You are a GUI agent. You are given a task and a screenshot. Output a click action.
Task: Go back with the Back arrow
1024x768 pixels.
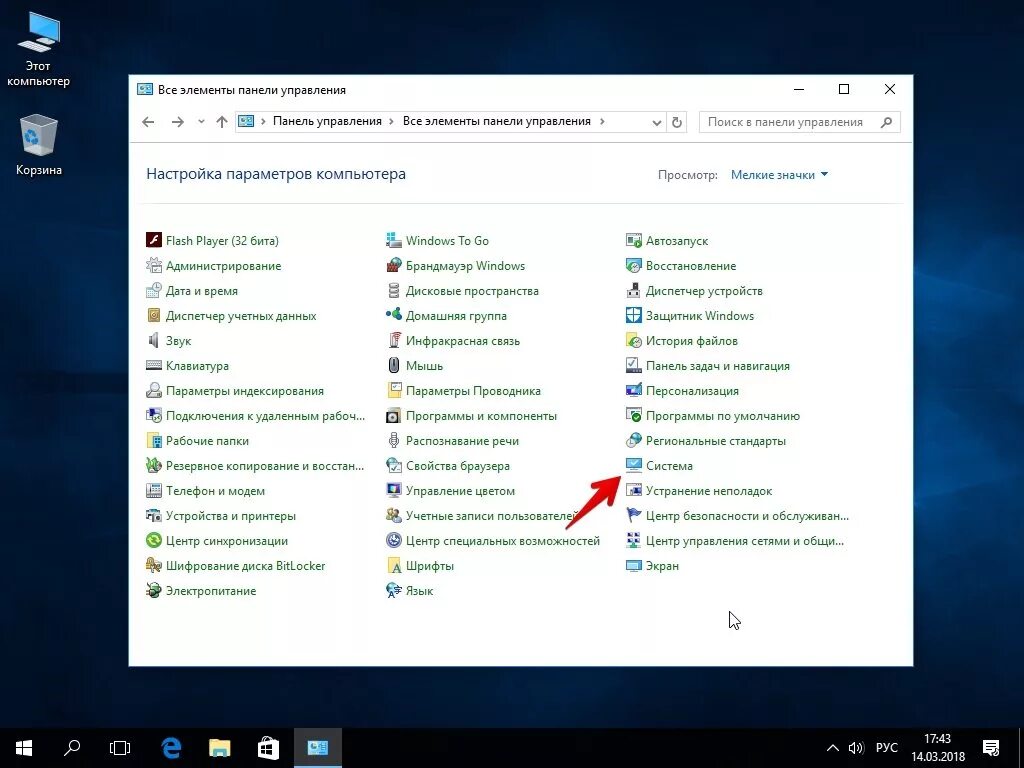click(x=148, y=121)
